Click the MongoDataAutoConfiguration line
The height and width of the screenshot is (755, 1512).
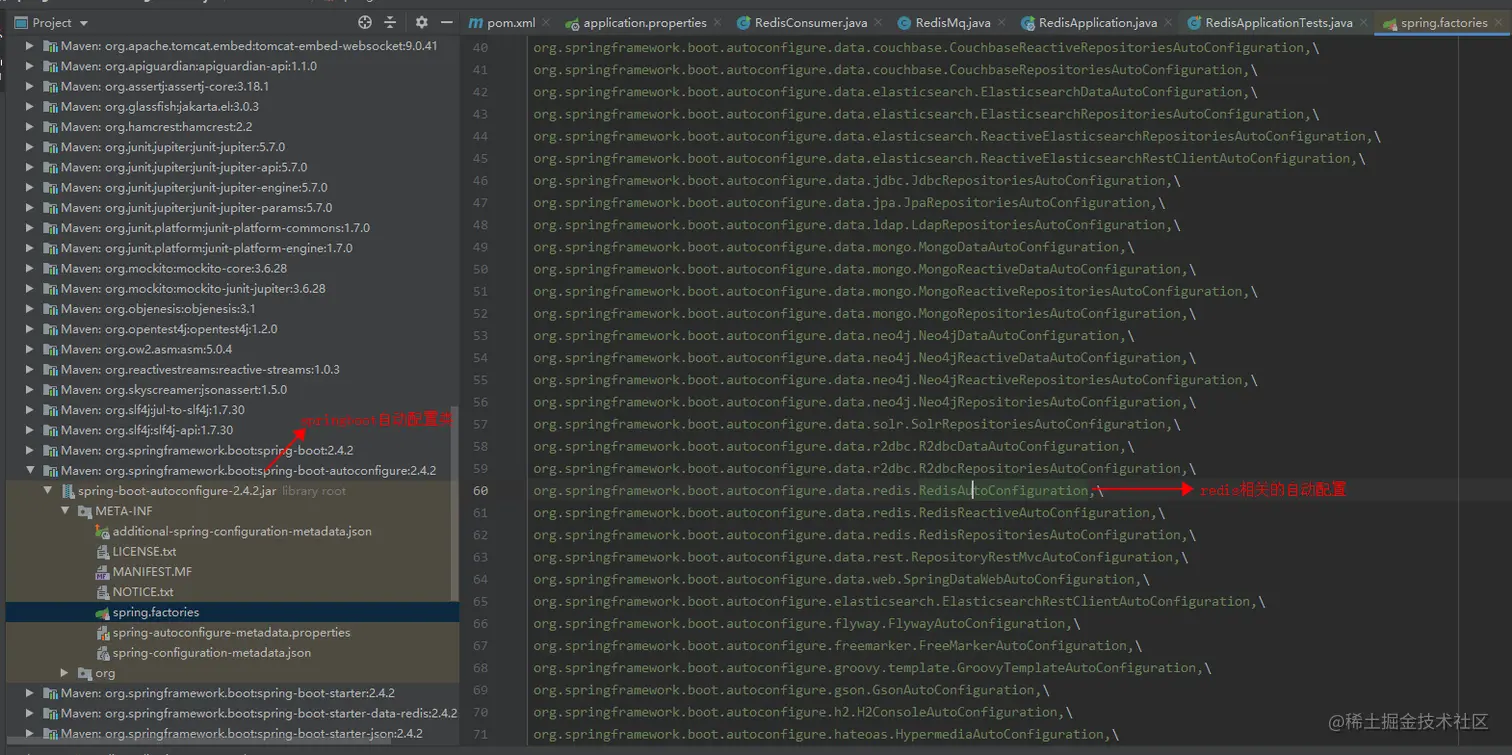coord(834,247)
